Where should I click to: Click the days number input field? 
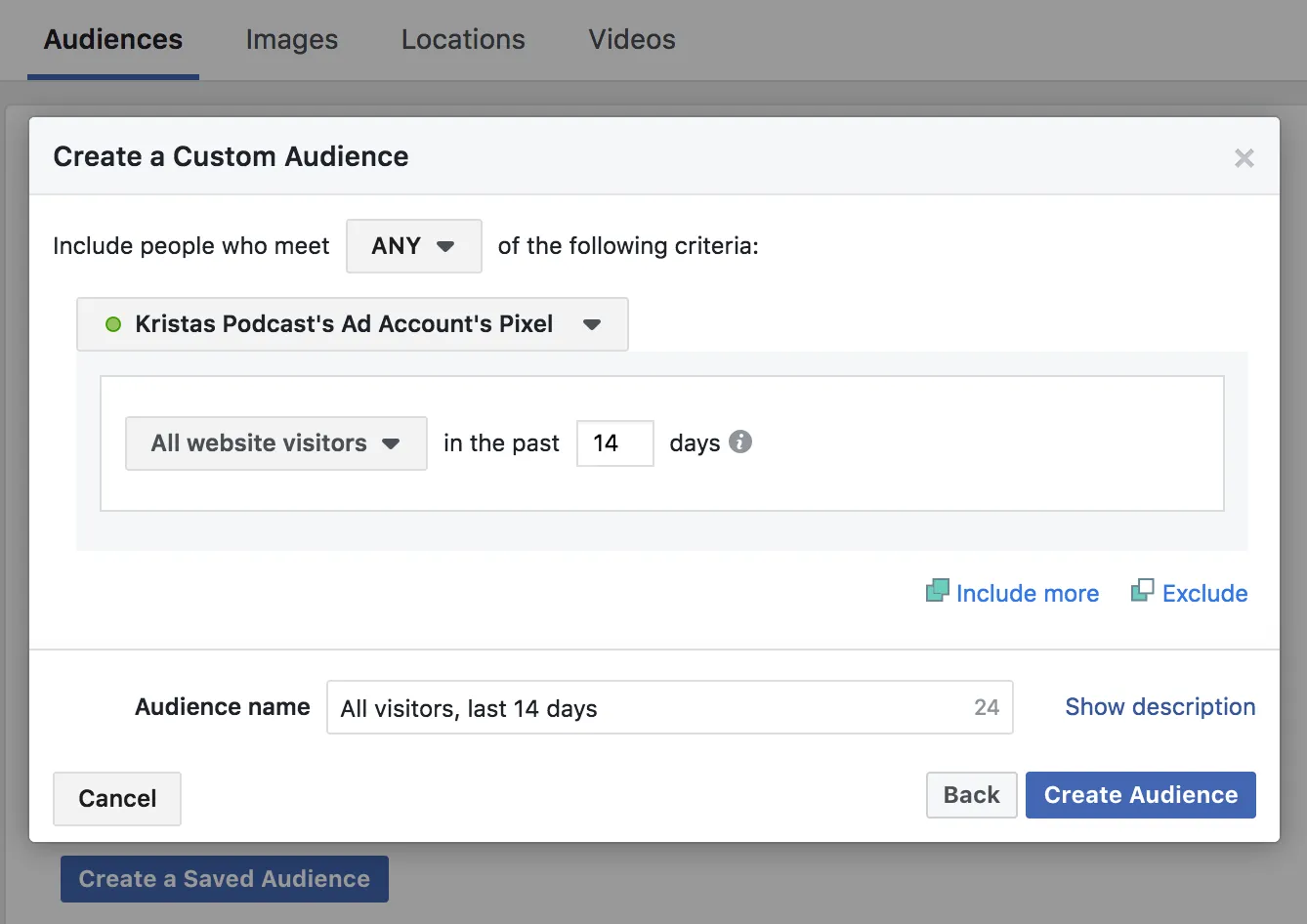click(x=615, y=443)
